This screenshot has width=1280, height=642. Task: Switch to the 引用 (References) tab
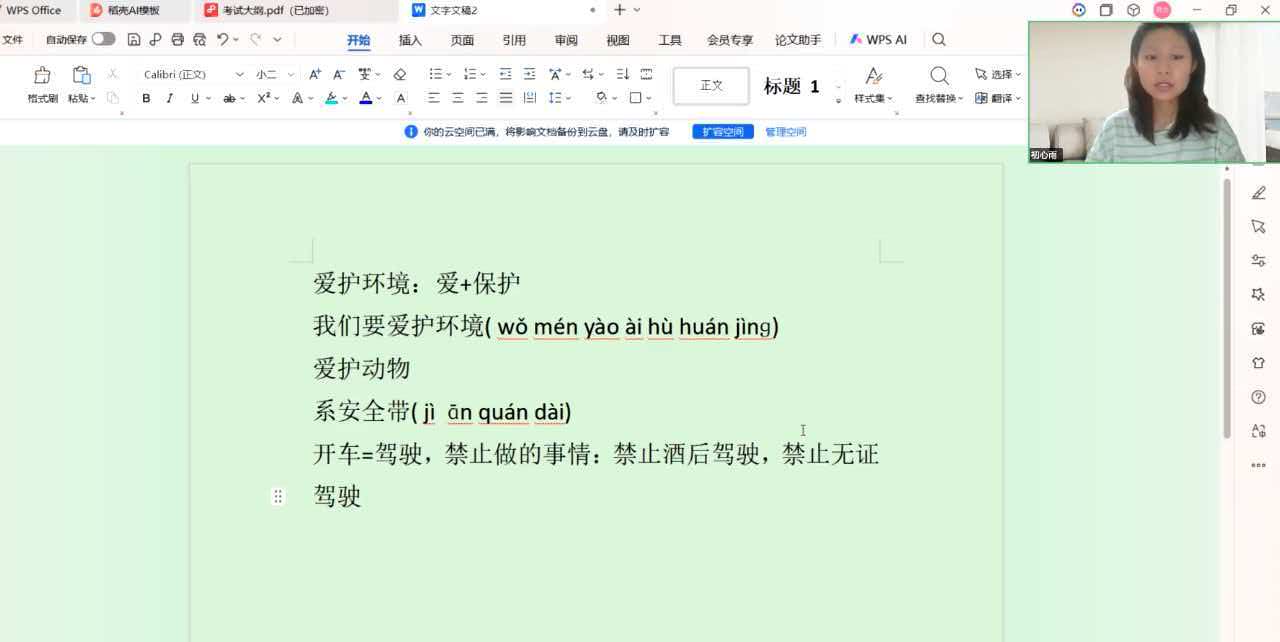pos(514,40)
